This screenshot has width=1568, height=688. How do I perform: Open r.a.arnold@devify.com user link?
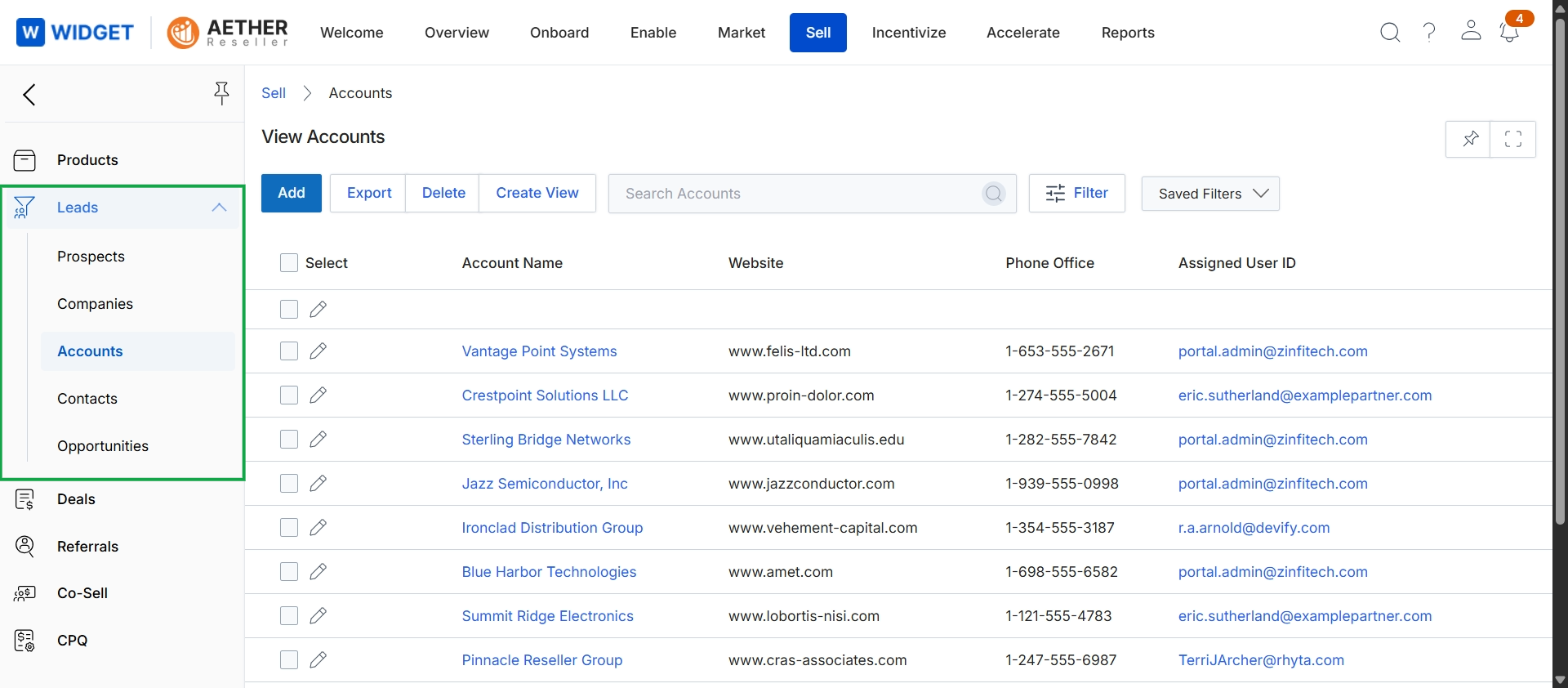tap(1254, 528)
